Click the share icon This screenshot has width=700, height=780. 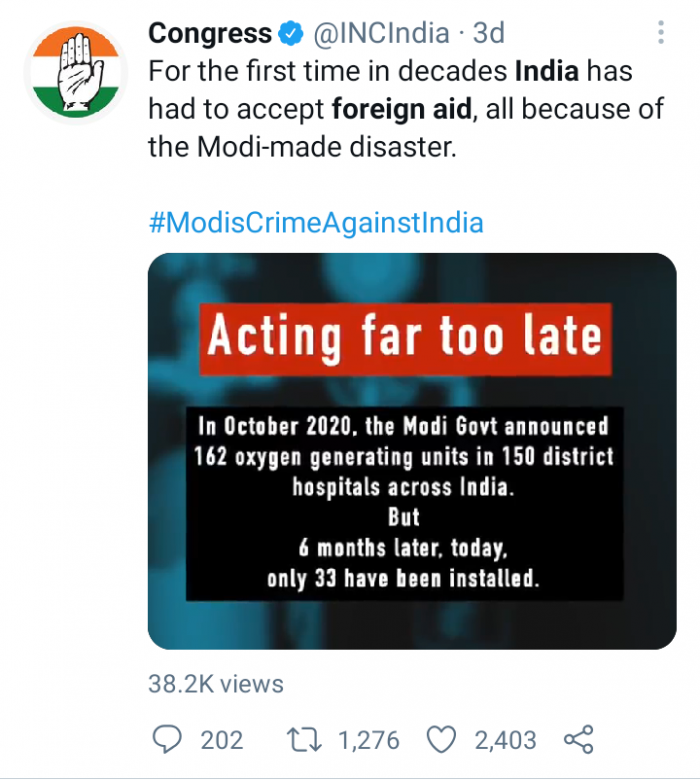pyautogui.click(x=579, y=739)
